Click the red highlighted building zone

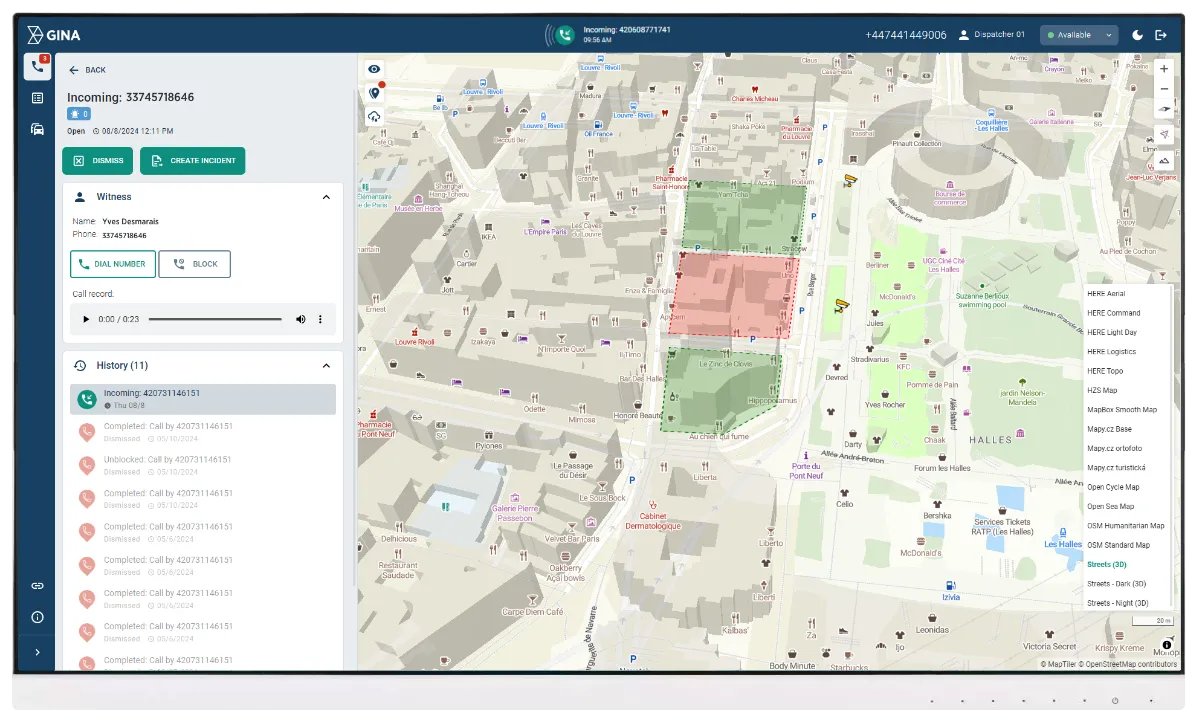tap(735, 296)
